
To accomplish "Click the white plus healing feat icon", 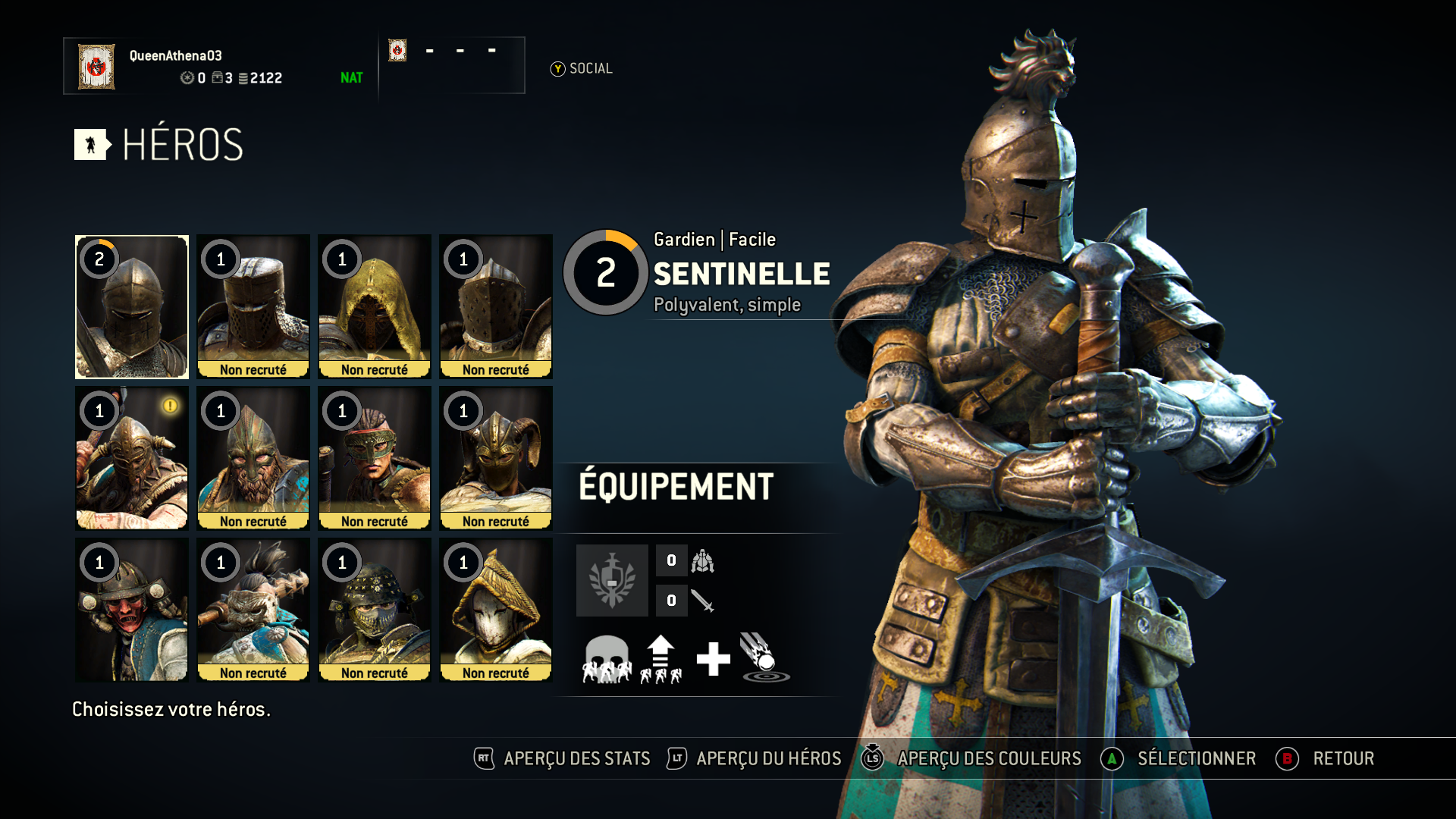I will (x=713, y=659).
